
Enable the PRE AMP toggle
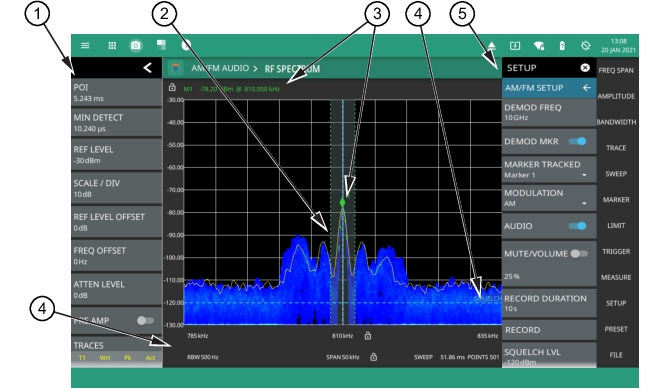point(146,320)
